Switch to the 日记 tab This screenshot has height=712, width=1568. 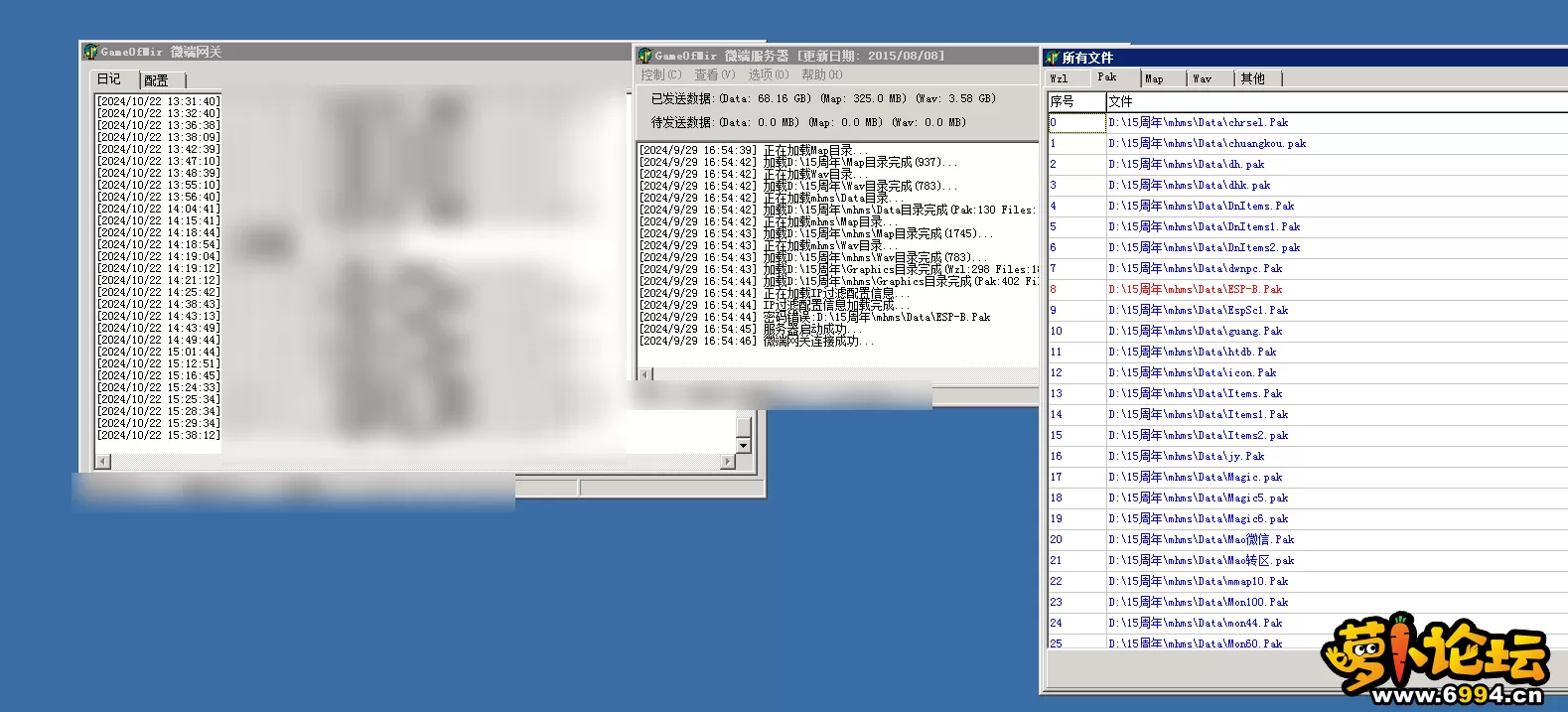[109, 79]
